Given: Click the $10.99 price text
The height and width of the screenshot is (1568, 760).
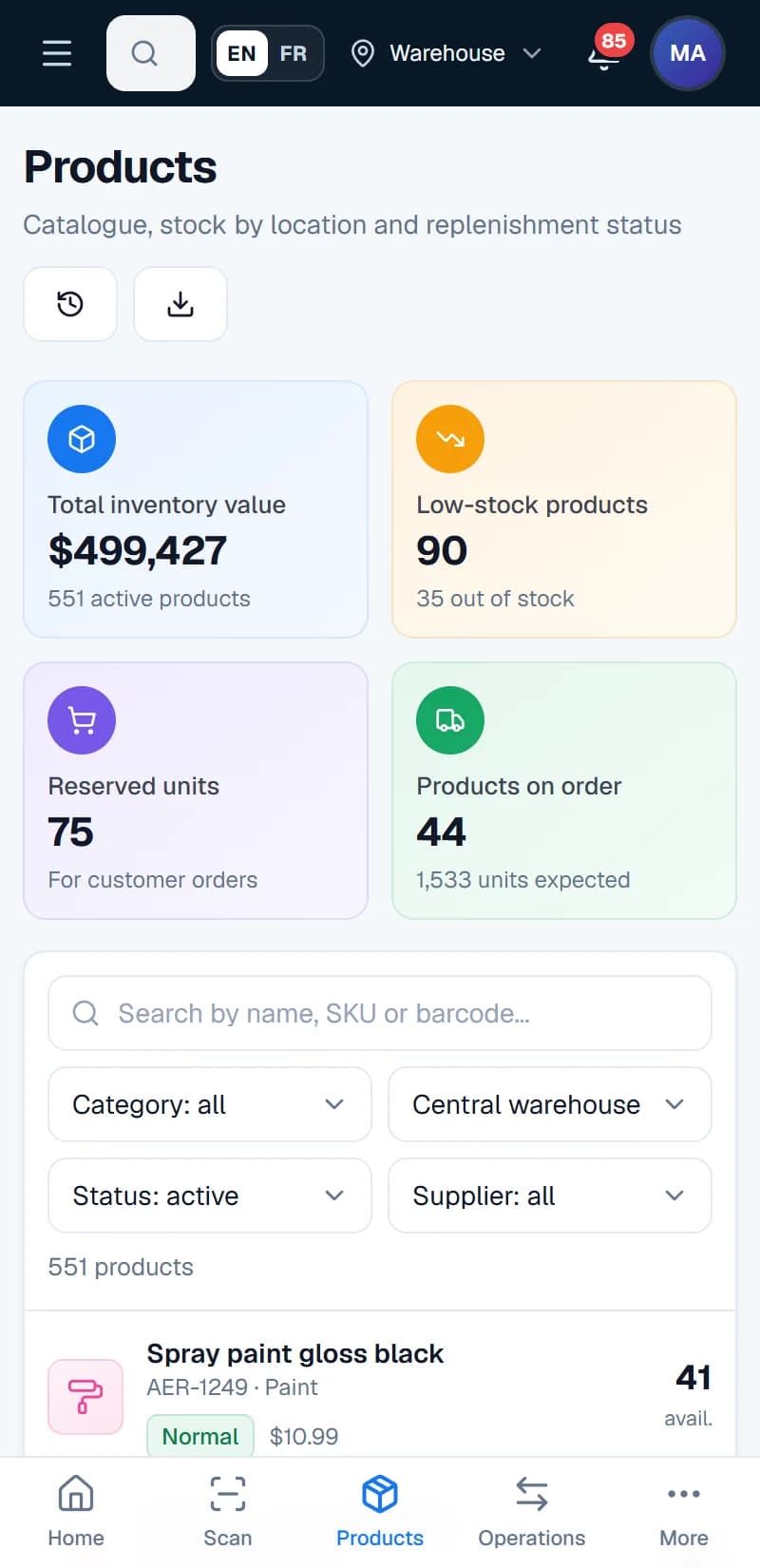Looking at the screenshot, I should click(x=304, y=1436).
